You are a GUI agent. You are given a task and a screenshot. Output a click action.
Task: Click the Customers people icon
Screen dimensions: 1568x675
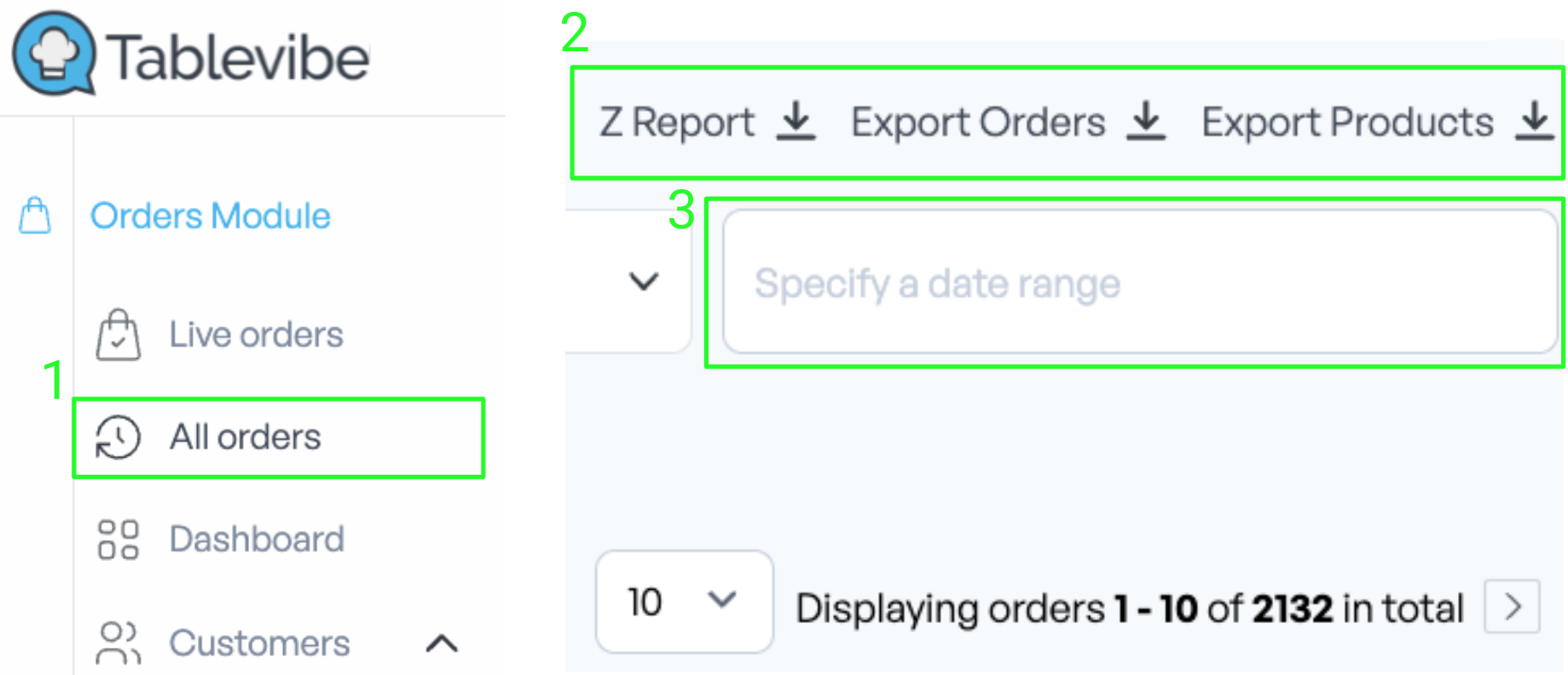tap(118, 643)
